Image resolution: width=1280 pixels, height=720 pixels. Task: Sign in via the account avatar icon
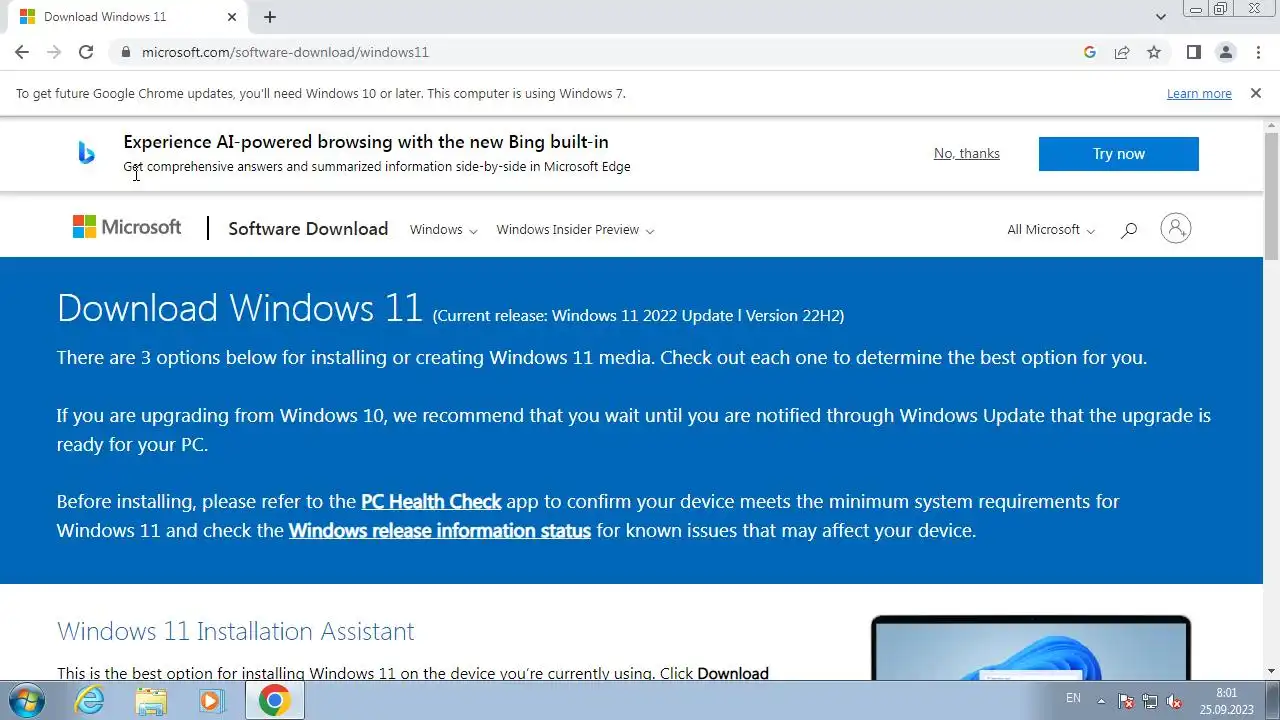click(x=1176, y=229)
